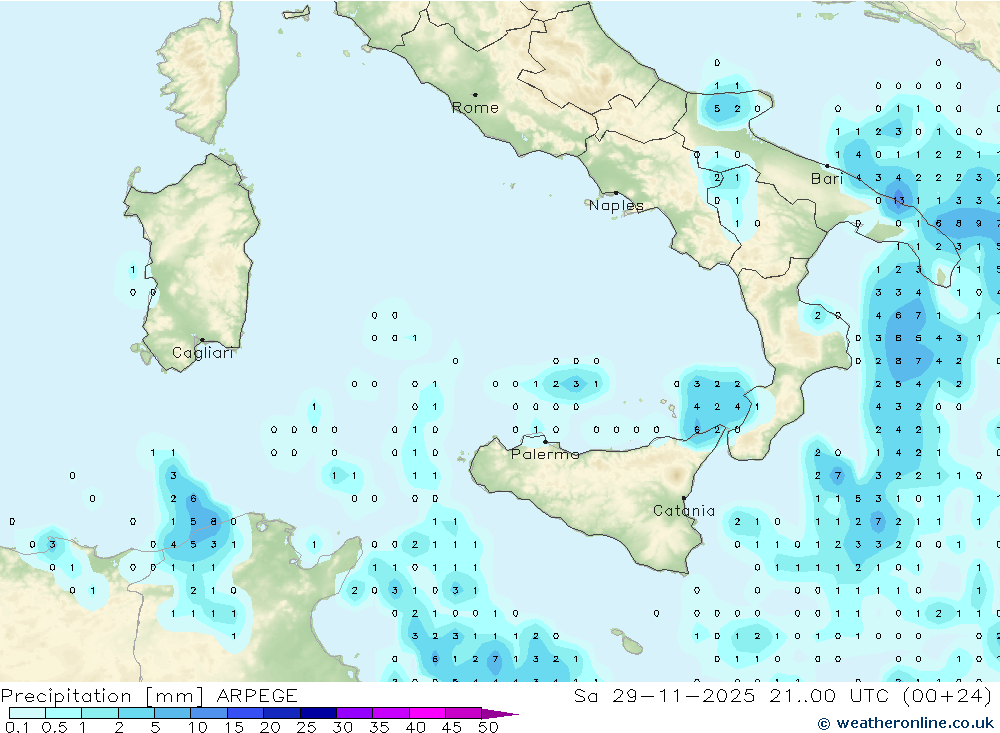Select the legend swatch between 1 and 2
Screen dimensions: 1000x733
tap(99, 713)
